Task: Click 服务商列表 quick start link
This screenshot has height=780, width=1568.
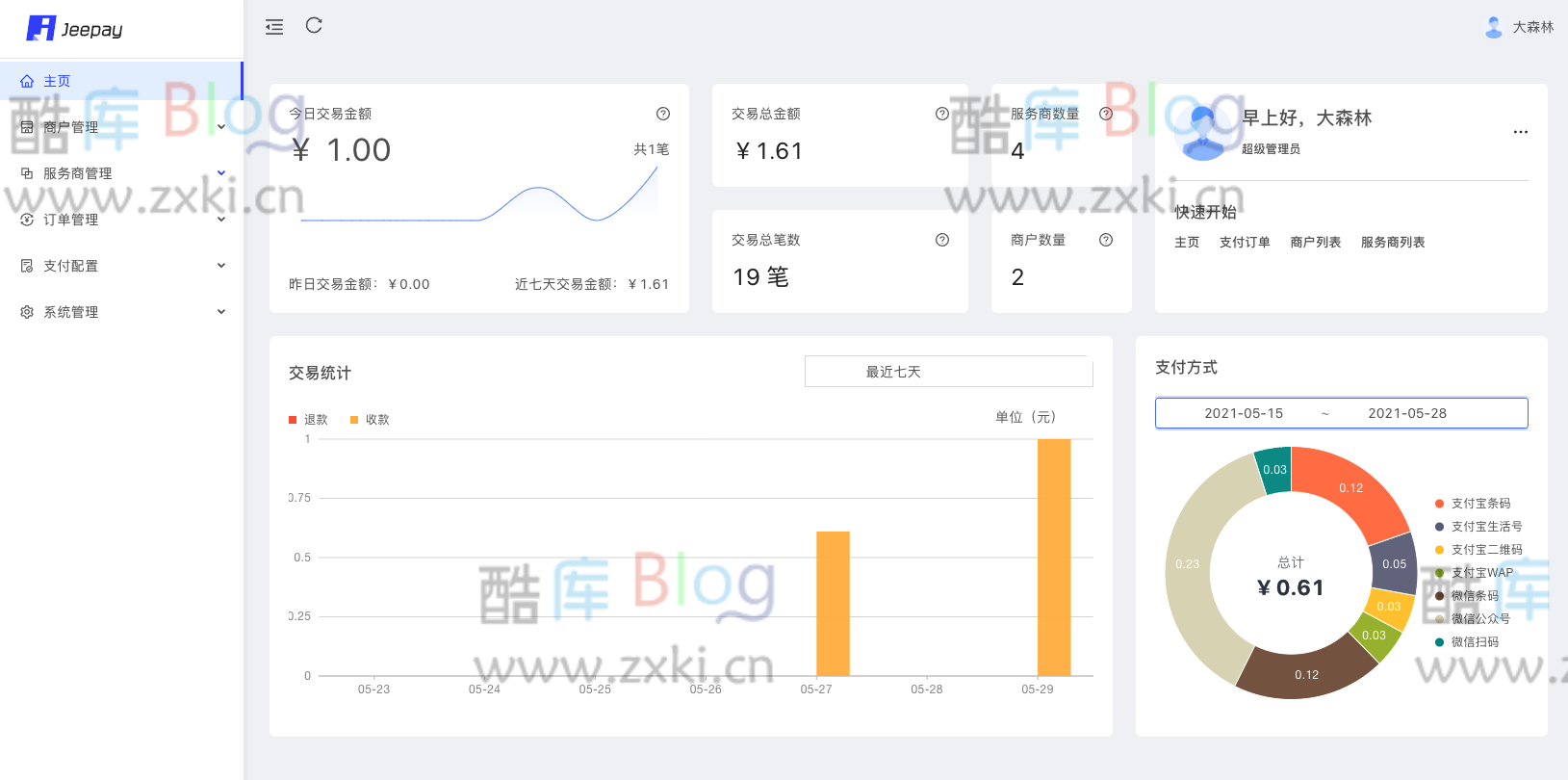Action: coord(1393,243)
